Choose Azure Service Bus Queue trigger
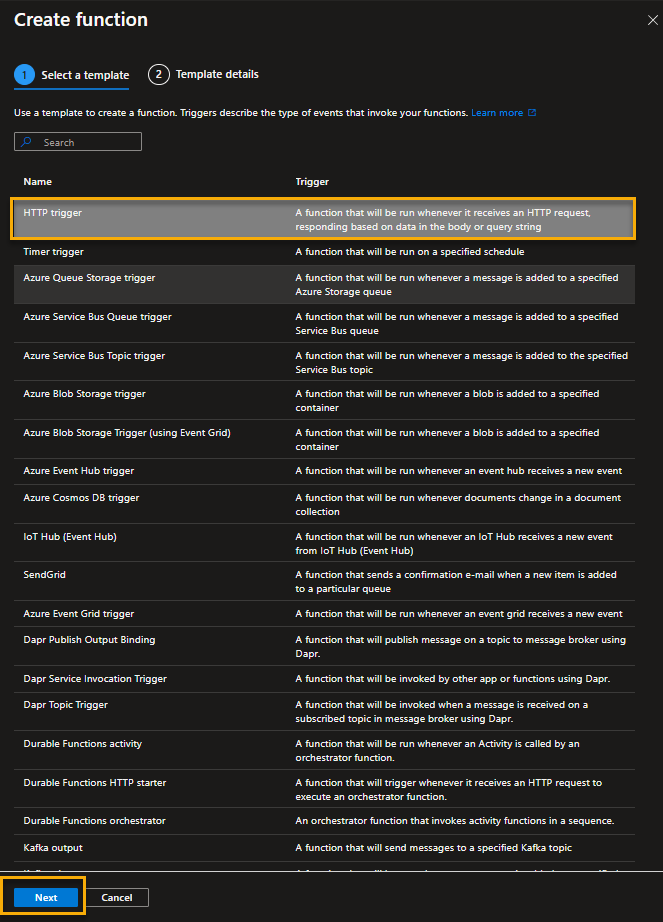The image size is (663, 922). pos(324,323)
